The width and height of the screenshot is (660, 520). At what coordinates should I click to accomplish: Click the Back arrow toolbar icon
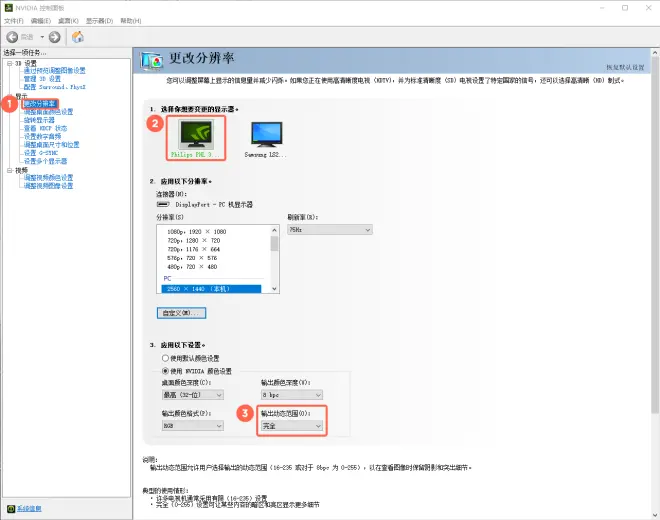(12, 37)
